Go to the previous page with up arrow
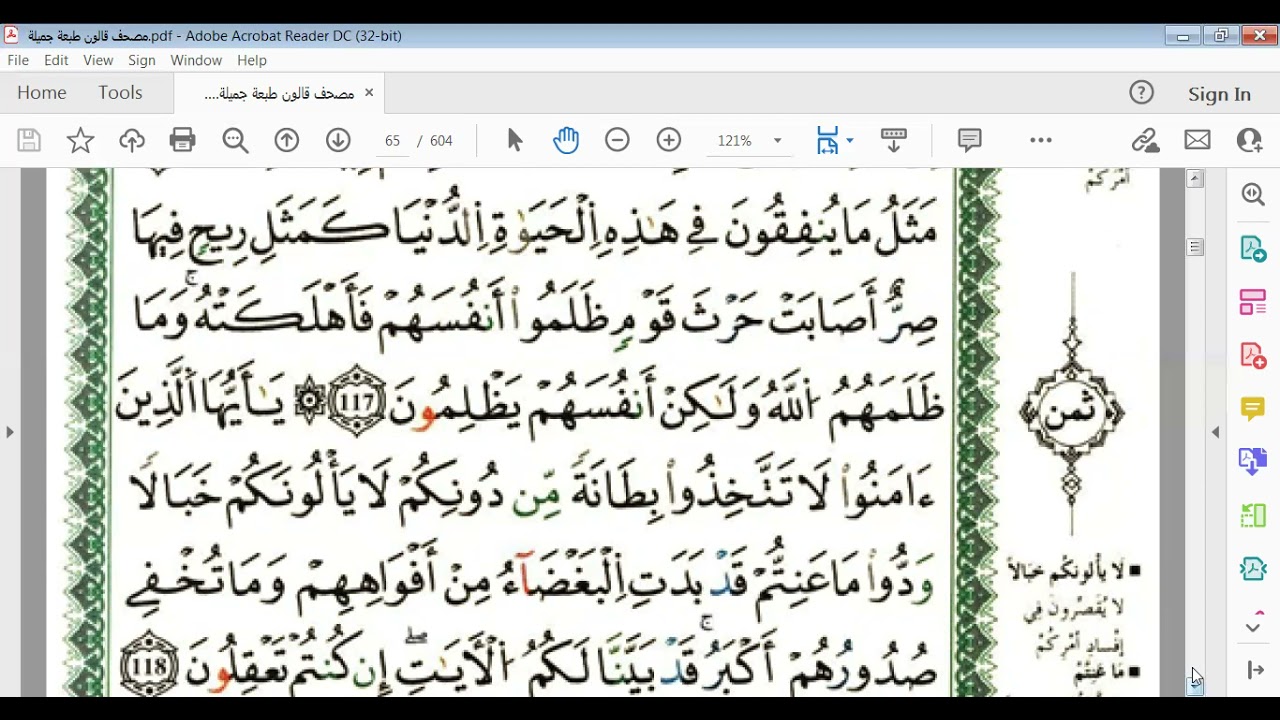This screenshot has height=720, width=1280. click(287, 141)
